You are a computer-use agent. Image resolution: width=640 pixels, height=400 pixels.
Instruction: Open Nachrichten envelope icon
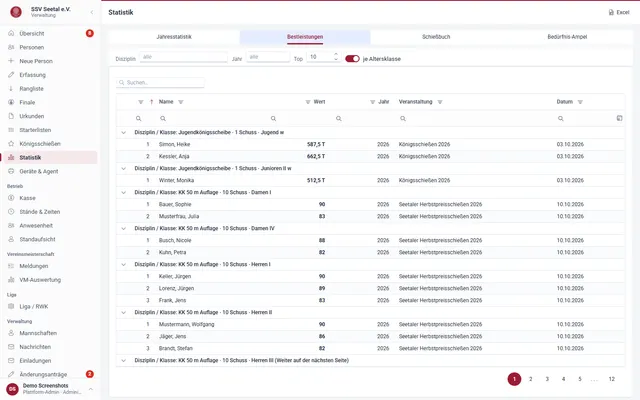click(11, 347)
